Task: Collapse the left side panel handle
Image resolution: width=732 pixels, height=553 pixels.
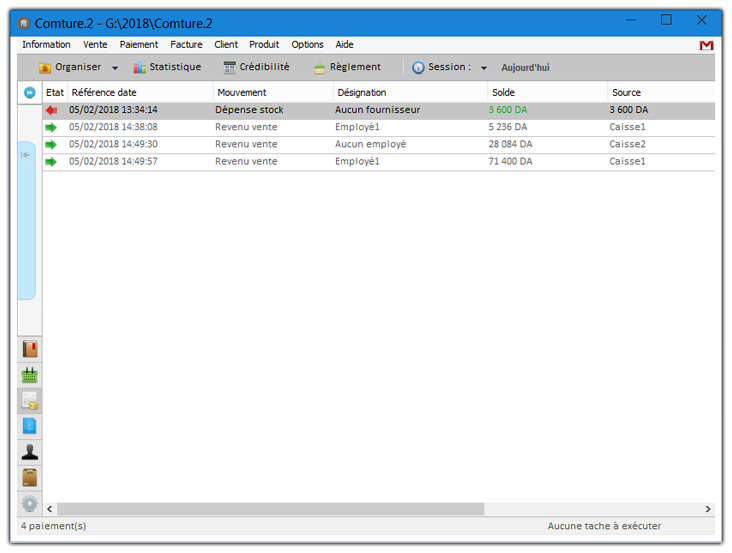Action: click(x=26, y=155)
